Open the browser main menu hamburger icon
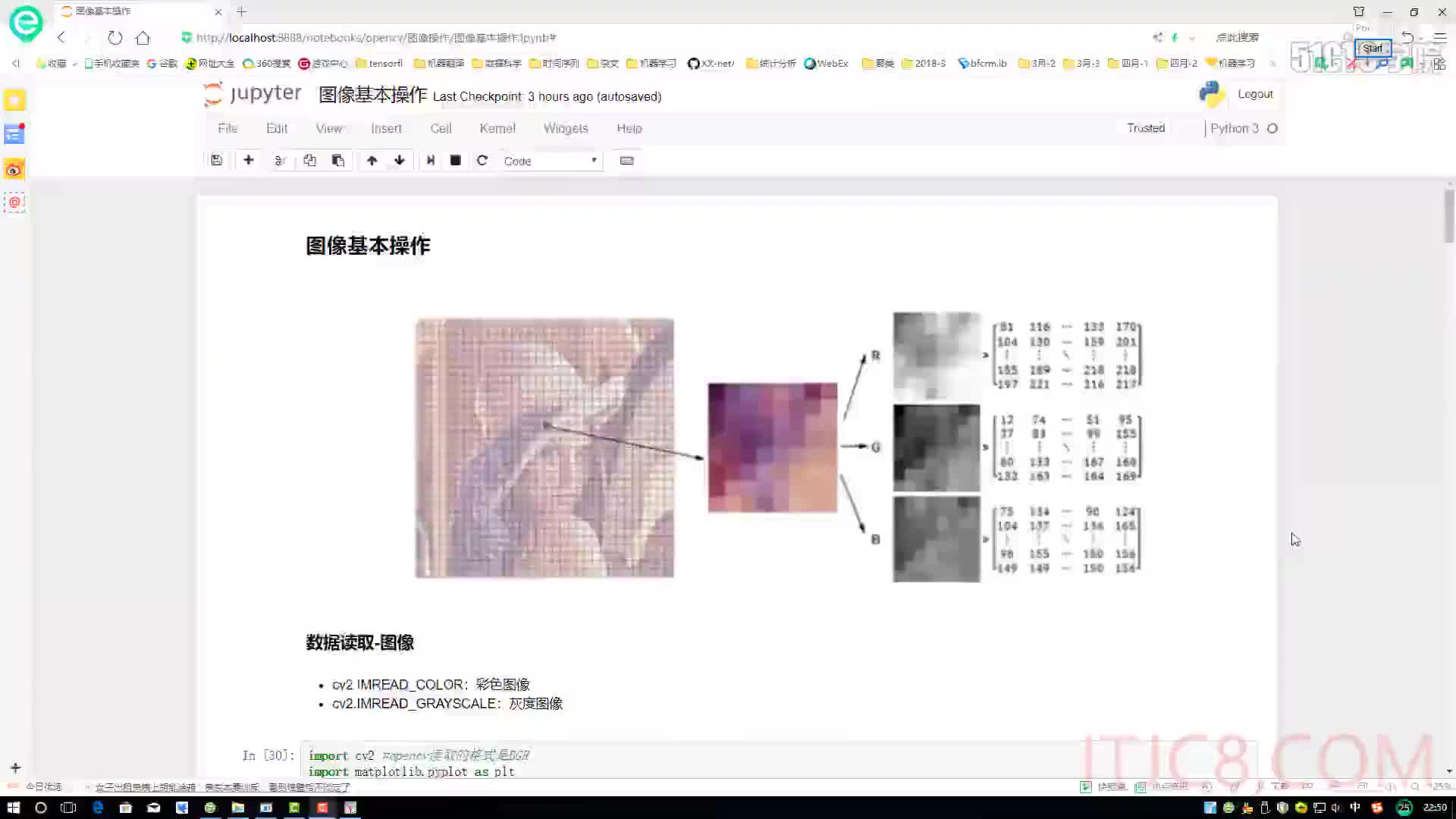The width and height of the screenshot is (1456, 819). click(1440, 37)
